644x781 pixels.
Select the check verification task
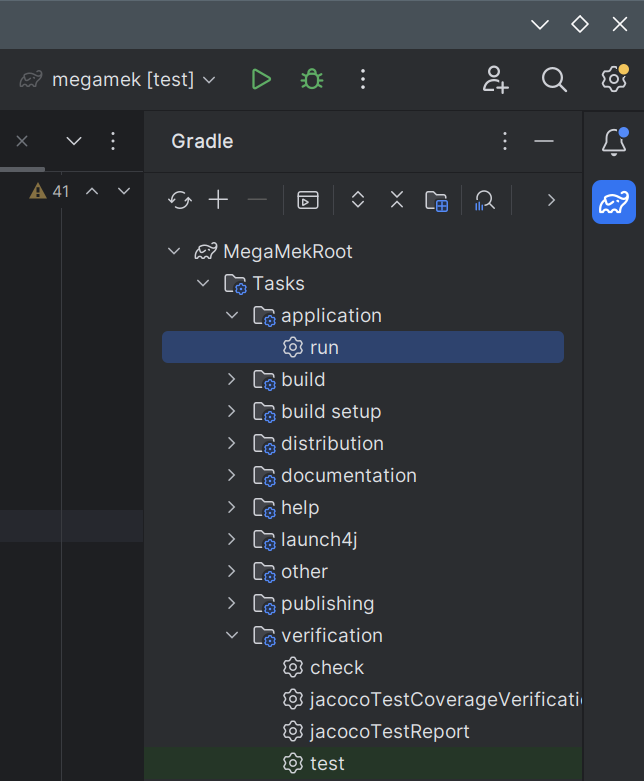(336, 668)
